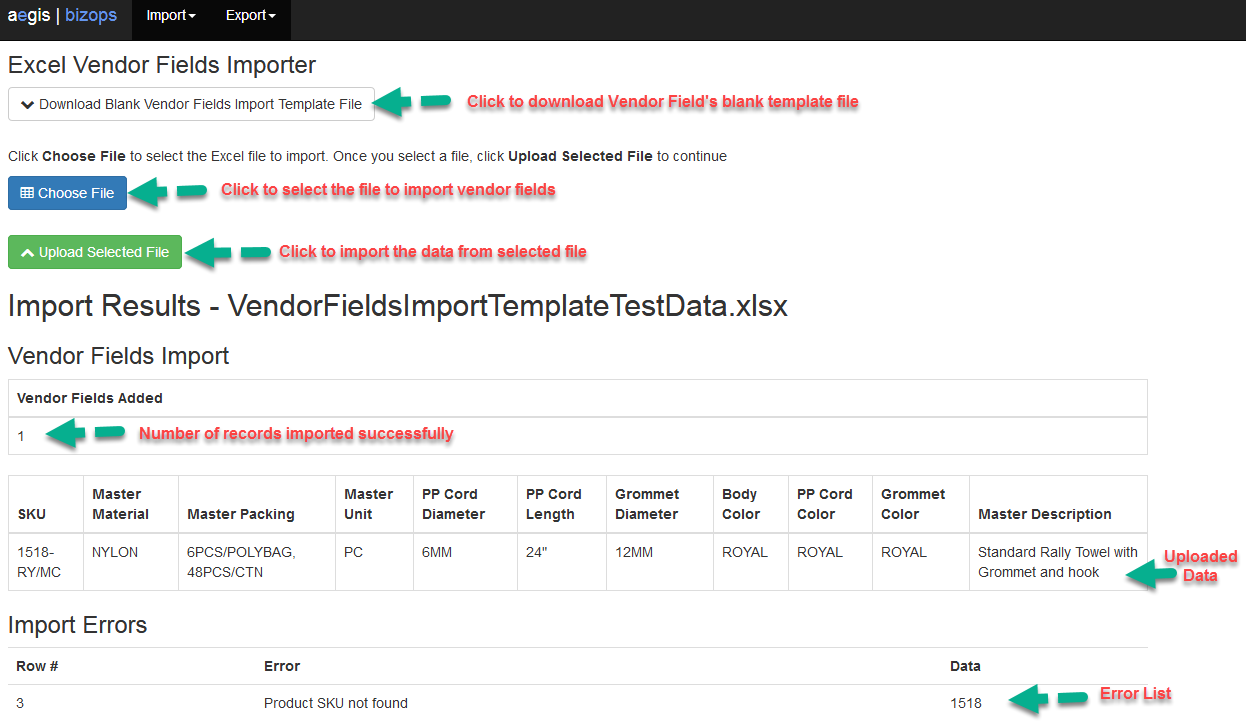Click the table grid icon on Choose File
The height and width of the screenshot is (722, 1246).
[x=27, y=194]
